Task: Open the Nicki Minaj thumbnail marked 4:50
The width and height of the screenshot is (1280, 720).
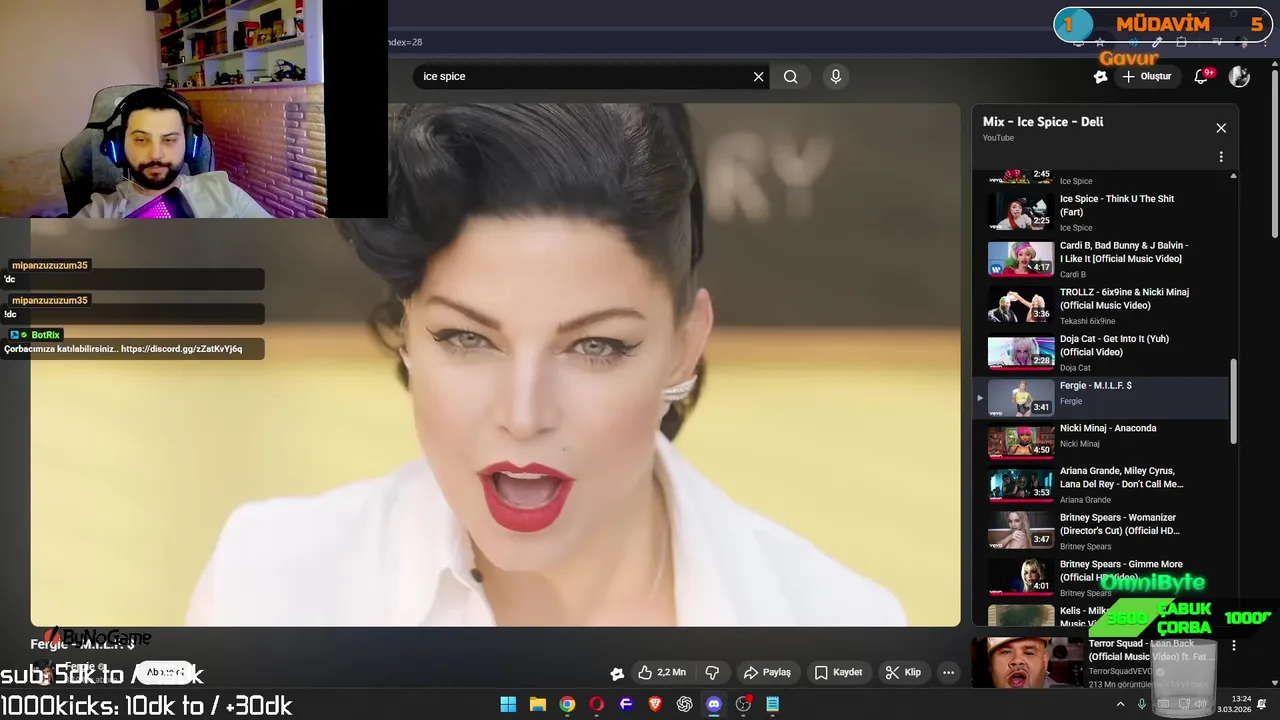Action: [1021, 441]
